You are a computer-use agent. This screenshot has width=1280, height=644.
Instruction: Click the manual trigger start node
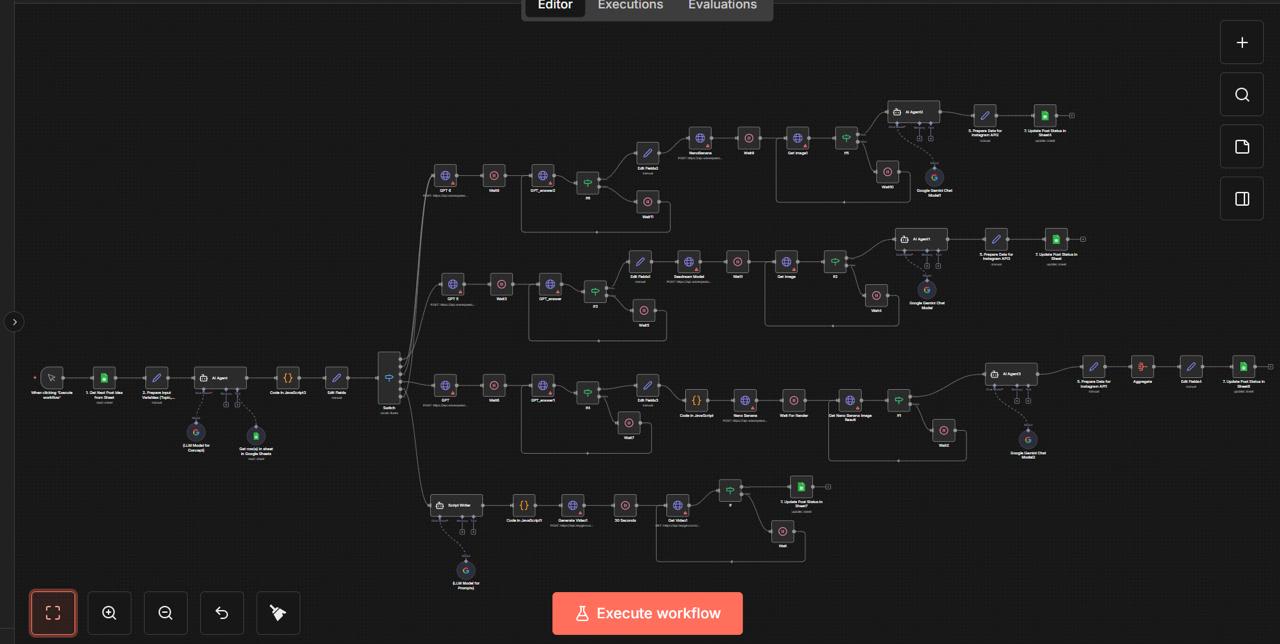click(52, 377)
